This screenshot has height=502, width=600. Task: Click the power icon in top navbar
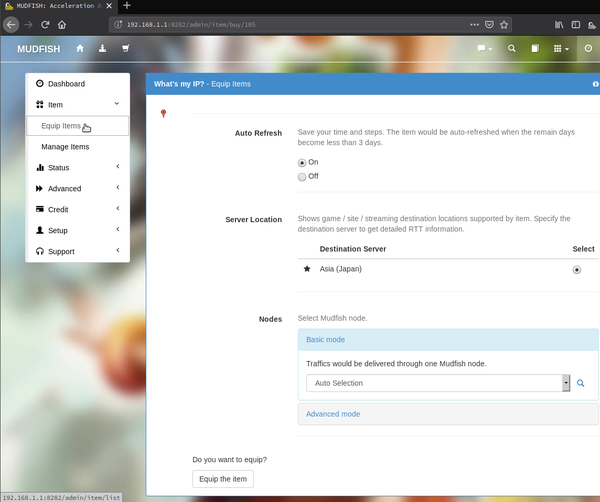click(x=588, y=48)
